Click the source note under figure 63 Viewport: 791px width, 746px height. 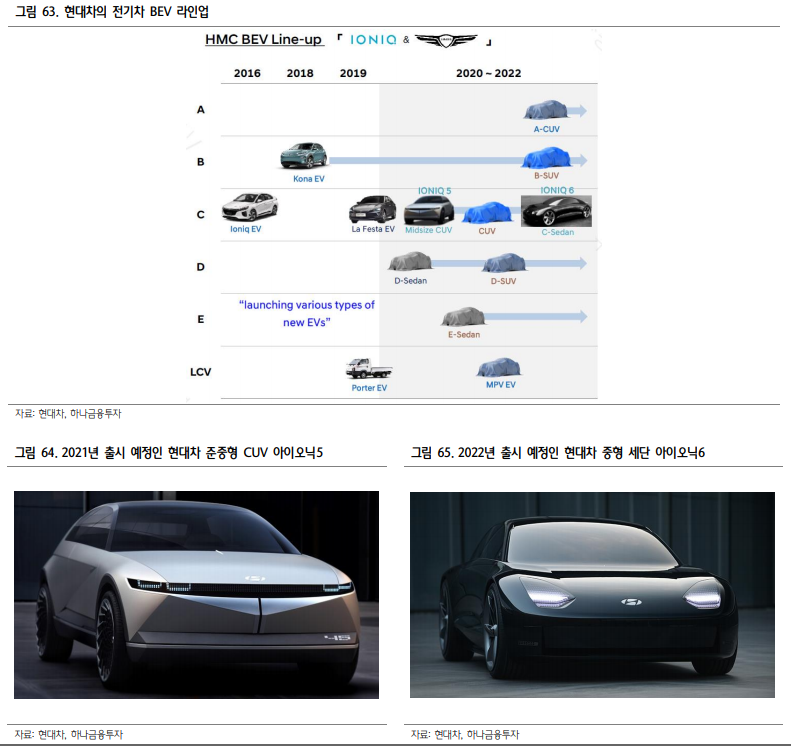pos(68,414)
